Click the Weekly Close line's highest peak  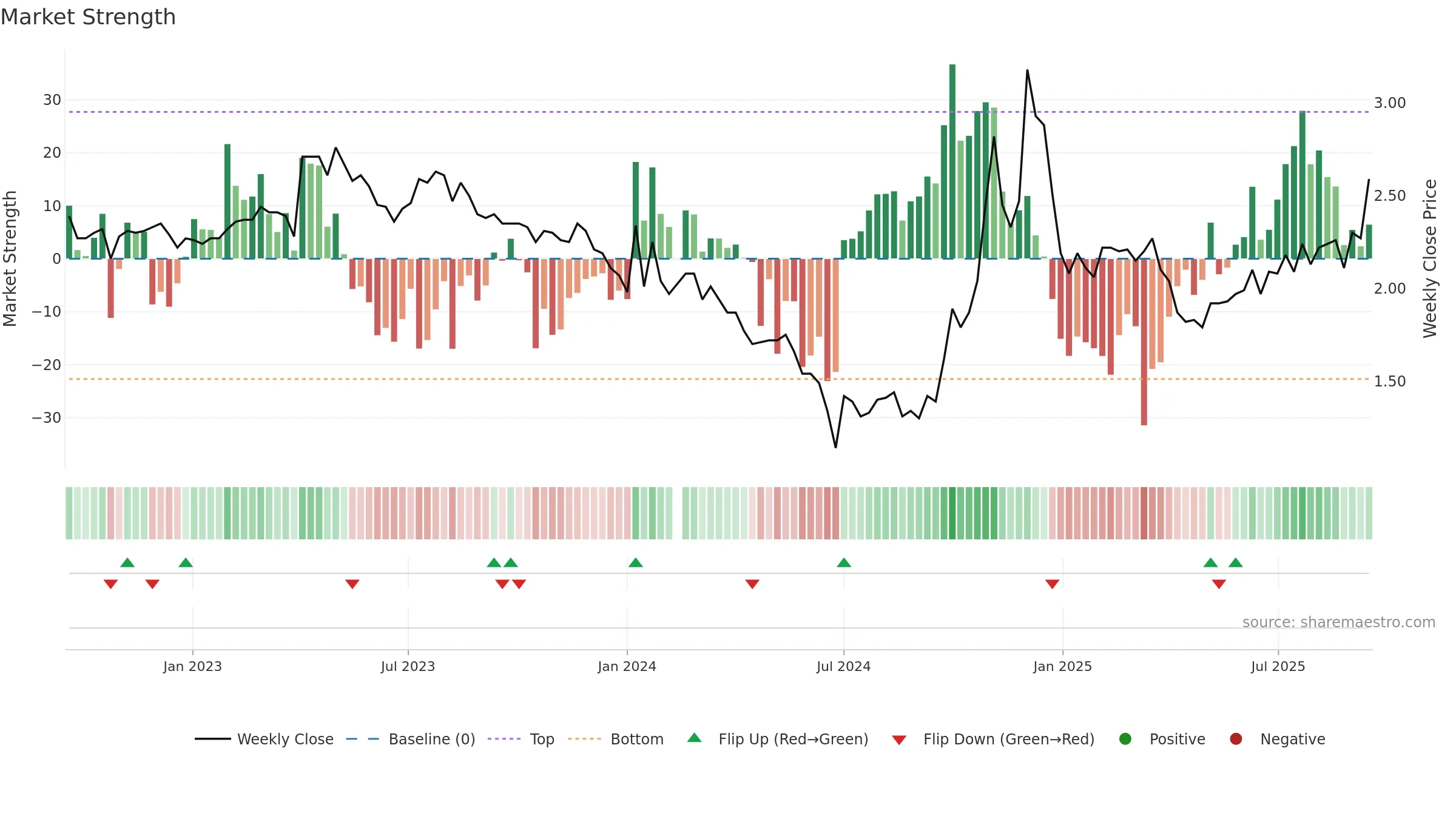(1027, 70)
